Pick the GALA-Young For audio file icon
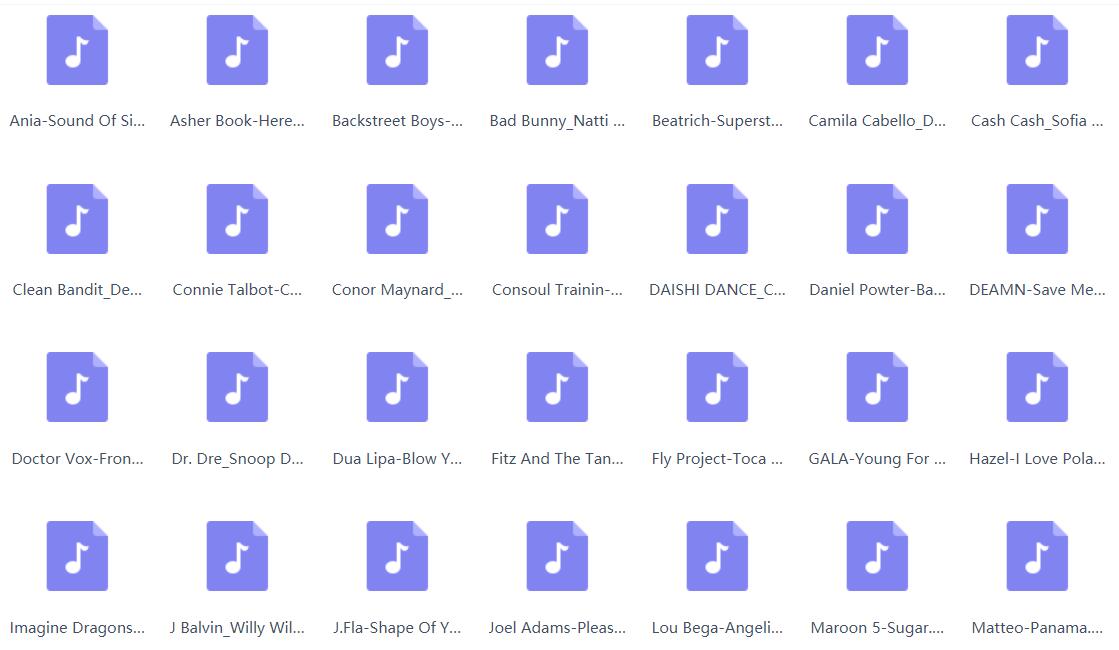 (877, 387)
